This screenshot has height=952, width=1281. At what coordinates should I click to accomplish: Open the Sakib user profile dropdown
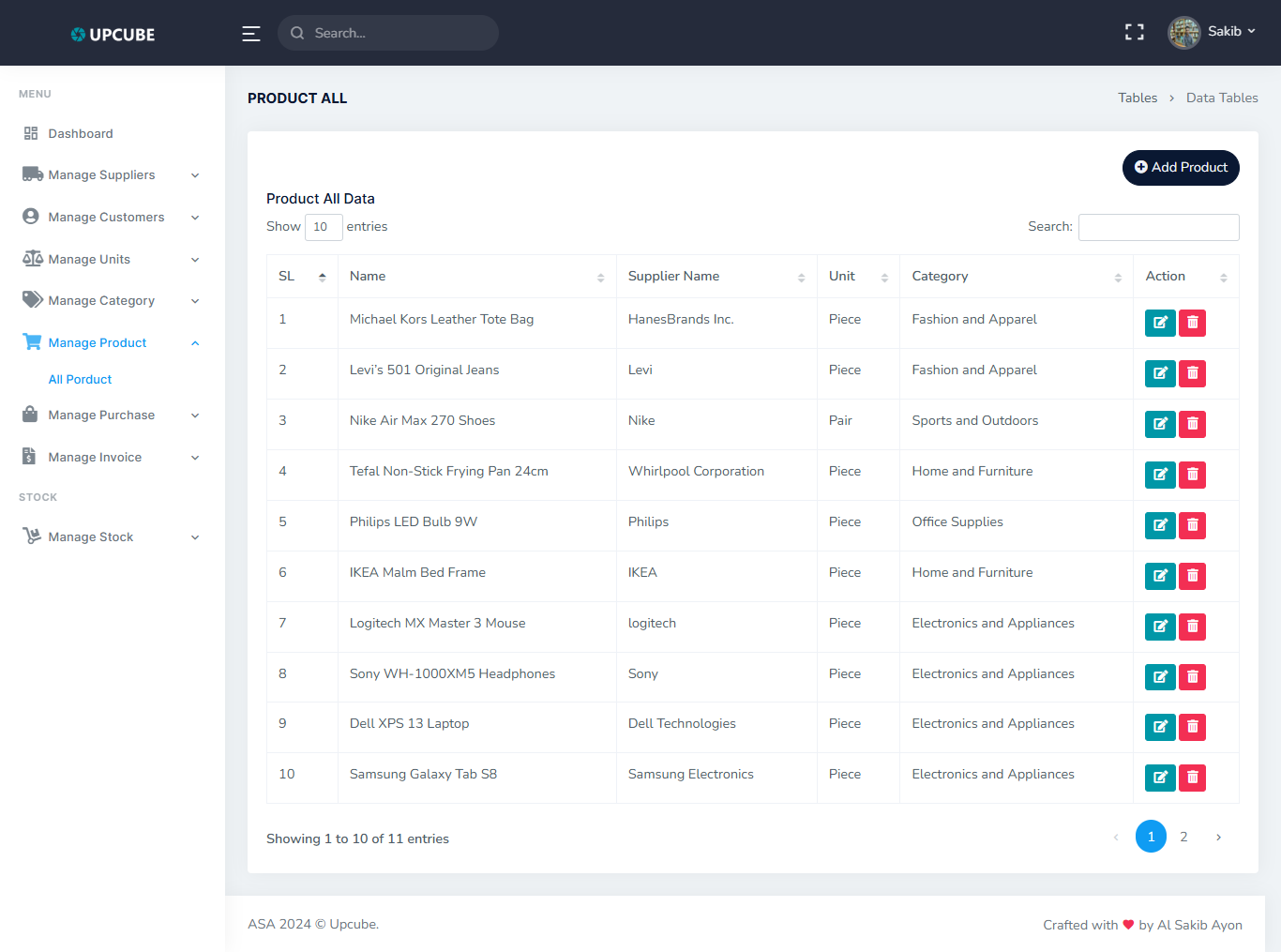(1212, 32)
